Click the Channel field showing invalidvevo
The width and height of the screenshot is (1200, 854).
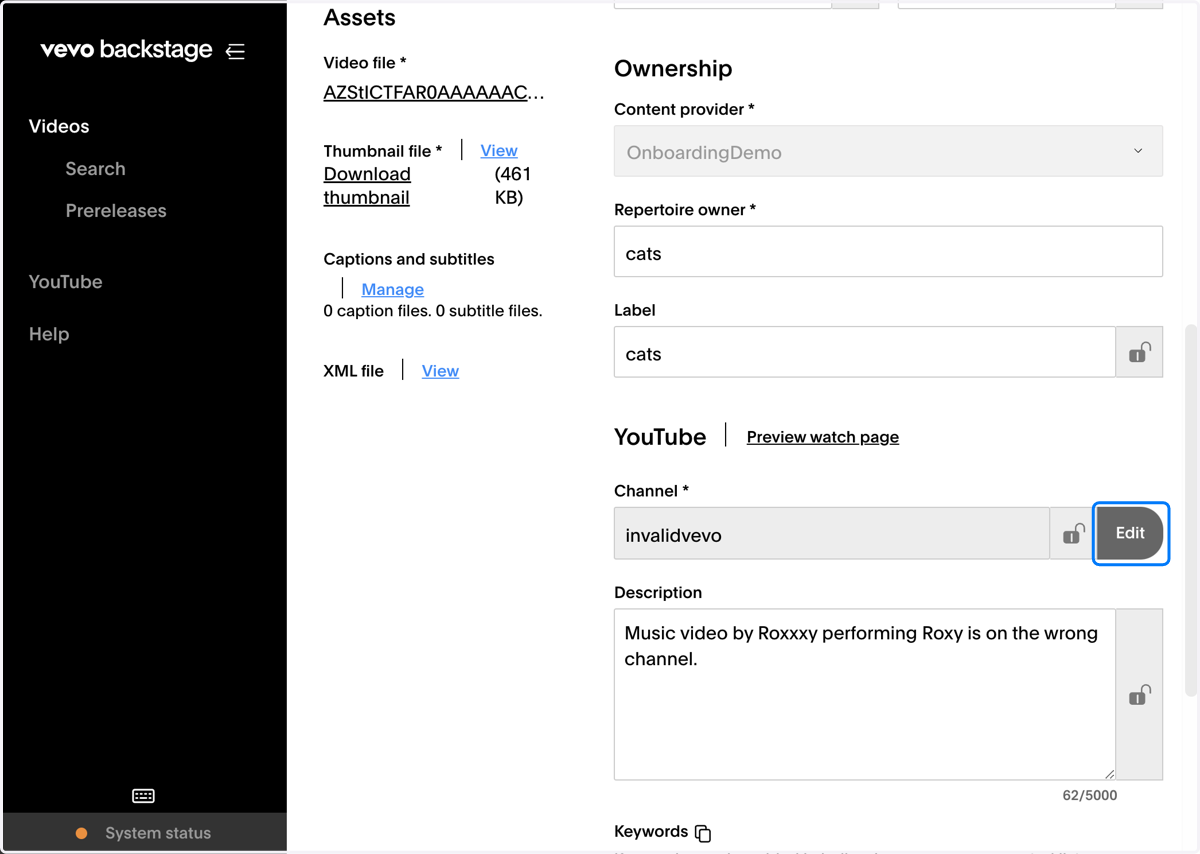[832, 533]
